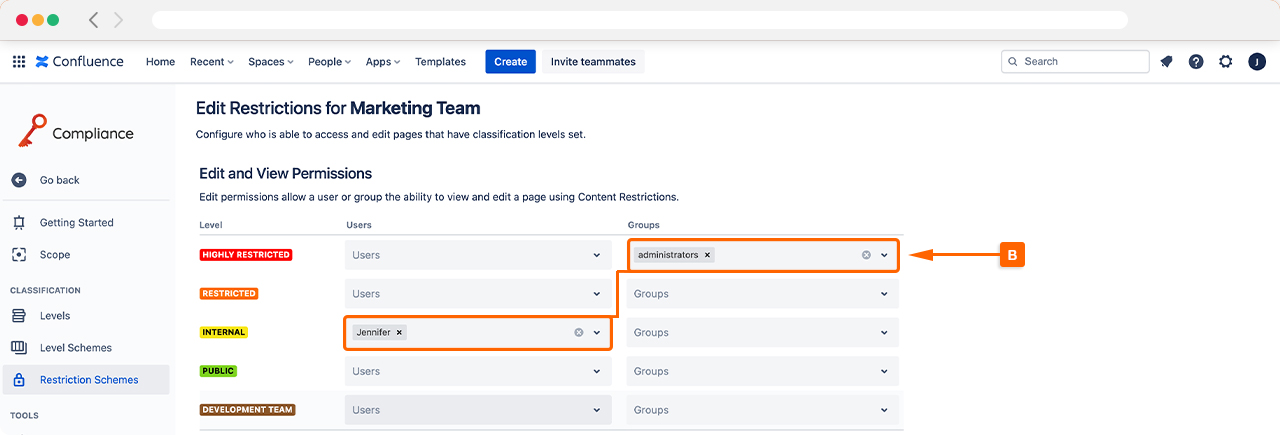
Task: Expand Groups dropdown for Restricted level
Action: [x=884, y=294]
